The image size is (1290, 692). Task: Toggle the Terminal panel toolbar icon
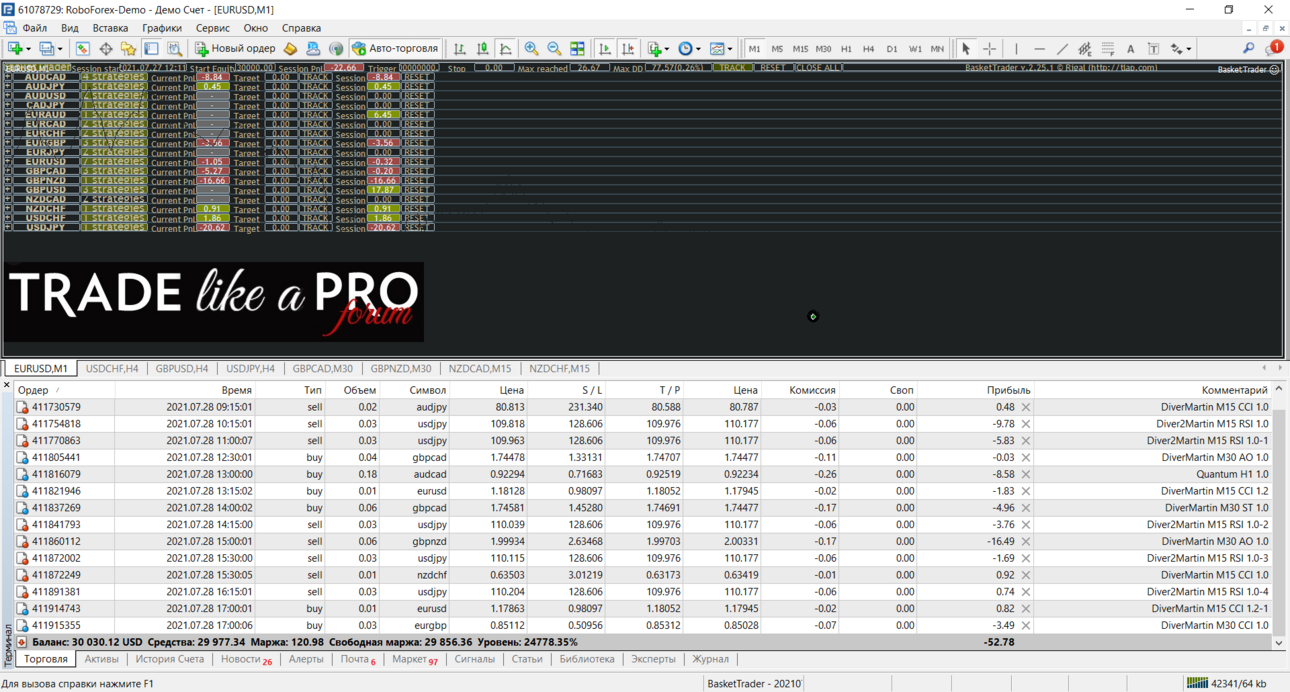coord(151,48)
